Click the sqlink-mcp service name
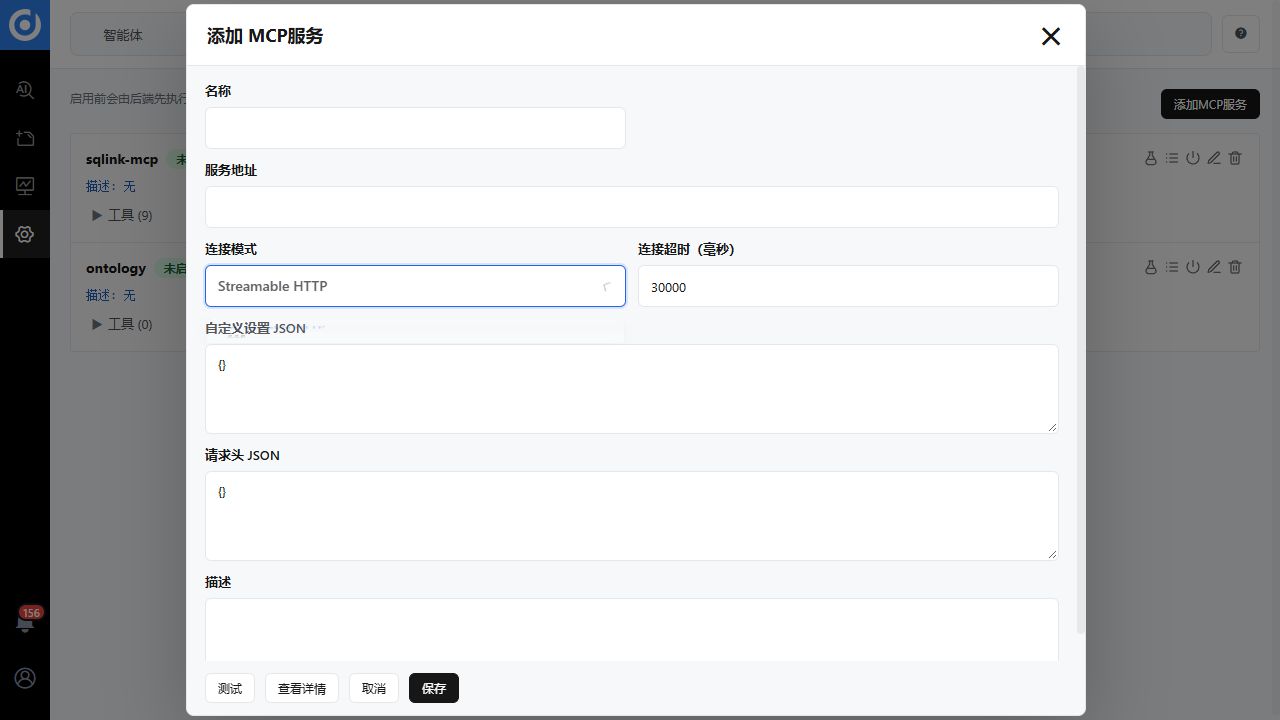The width and height of the screenshot is (1280, 720). click(x=122, y=159)
